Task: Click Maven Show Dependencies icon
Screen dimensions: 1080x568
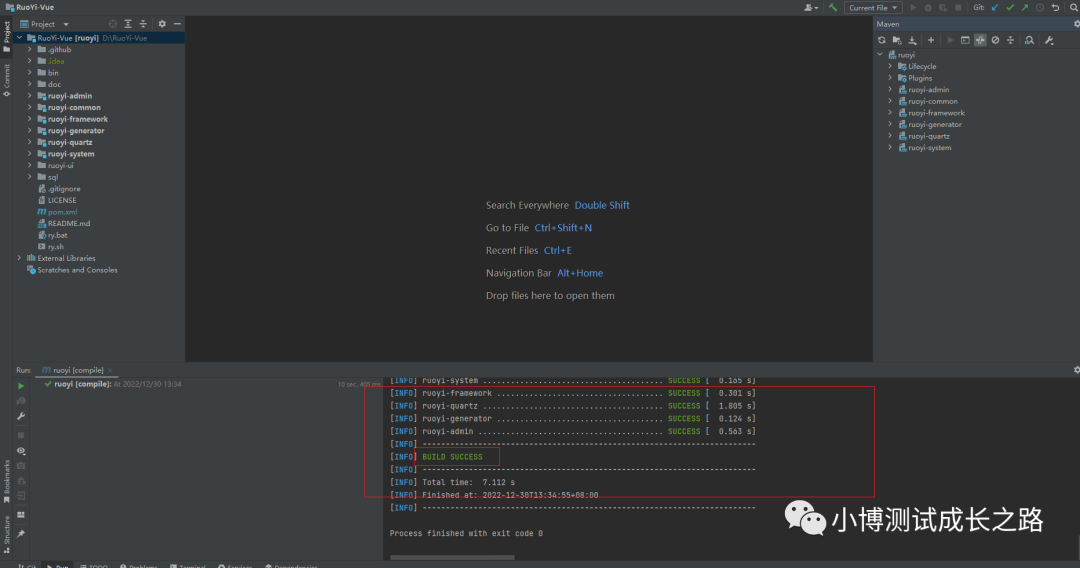Action: [x=1029, y=41]
